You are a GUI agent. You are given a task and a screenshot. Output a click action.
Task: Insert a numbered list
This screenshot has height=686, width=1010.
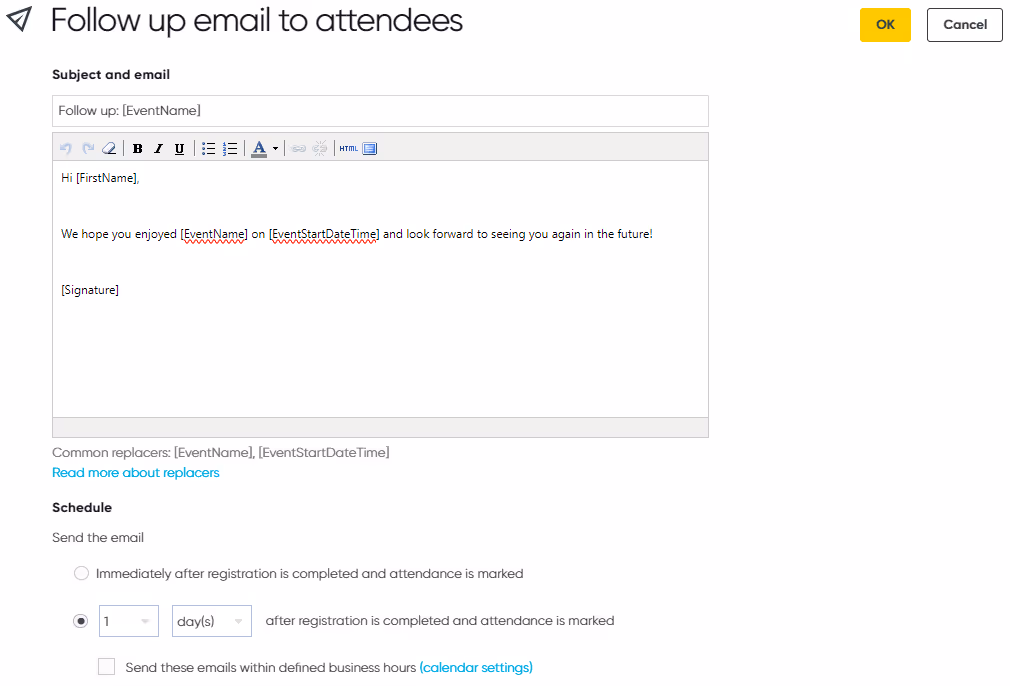coord(229,148)
